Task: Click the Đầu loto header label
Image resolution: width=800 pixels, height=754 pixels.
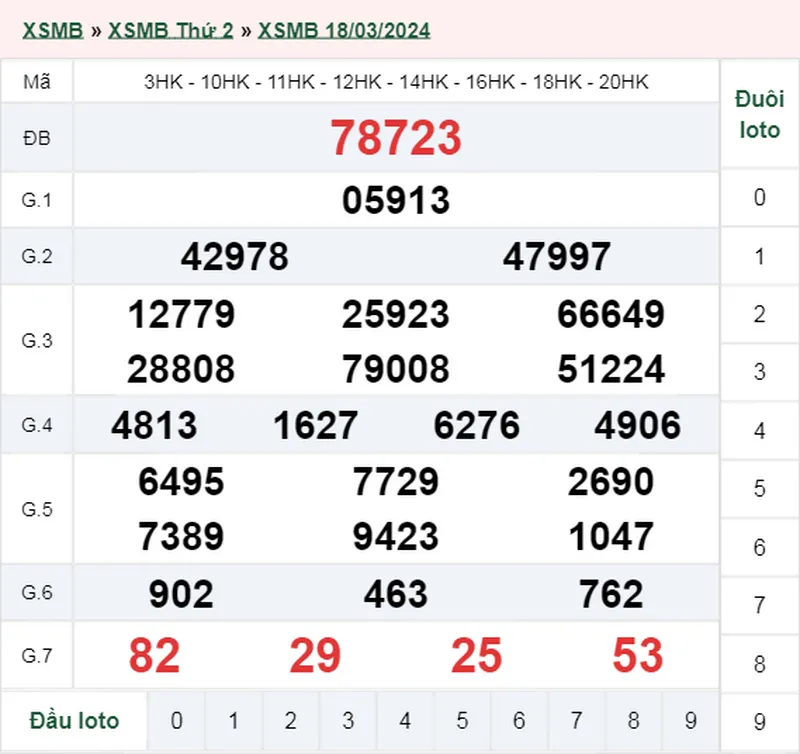Action: pos(74,721)
